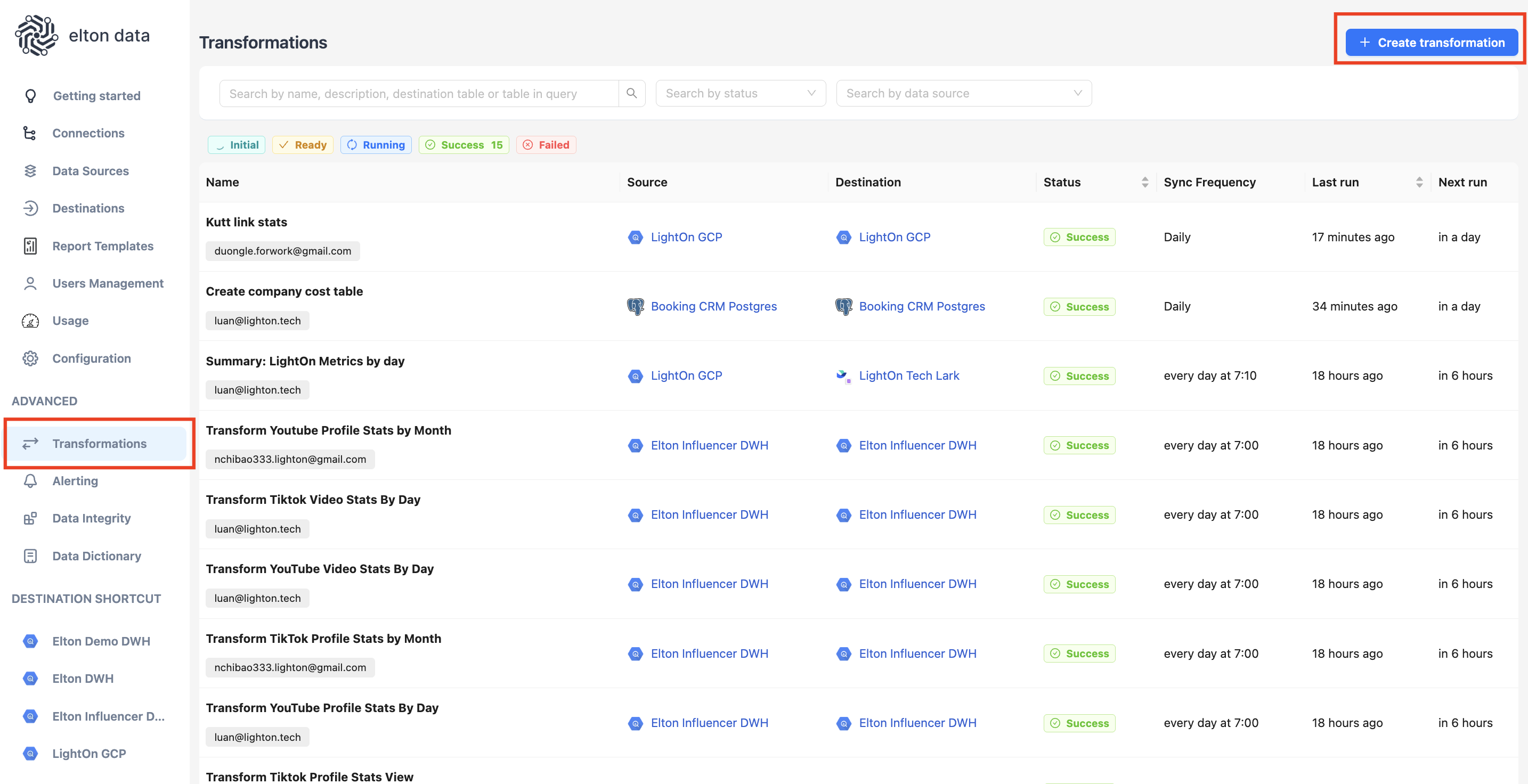Click Create transformation button

(1432, 43)
